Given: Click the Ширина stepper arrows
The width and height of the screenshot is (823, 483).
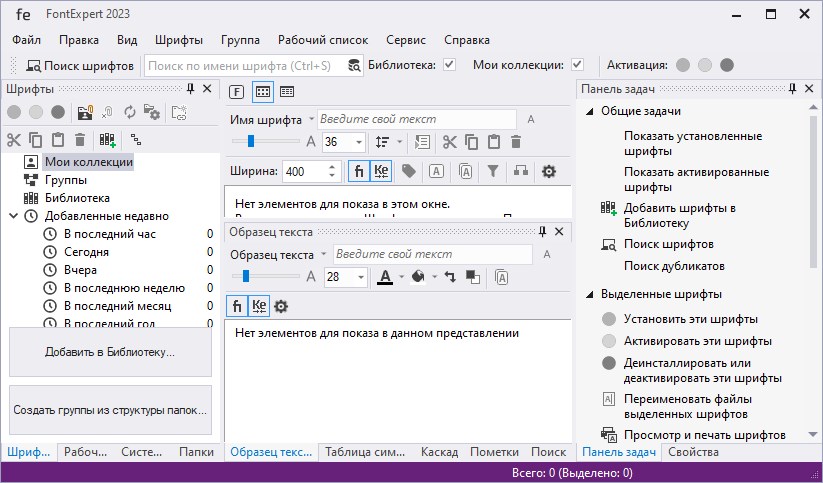Looking at the screenshot, I should (x=332, y=171).
